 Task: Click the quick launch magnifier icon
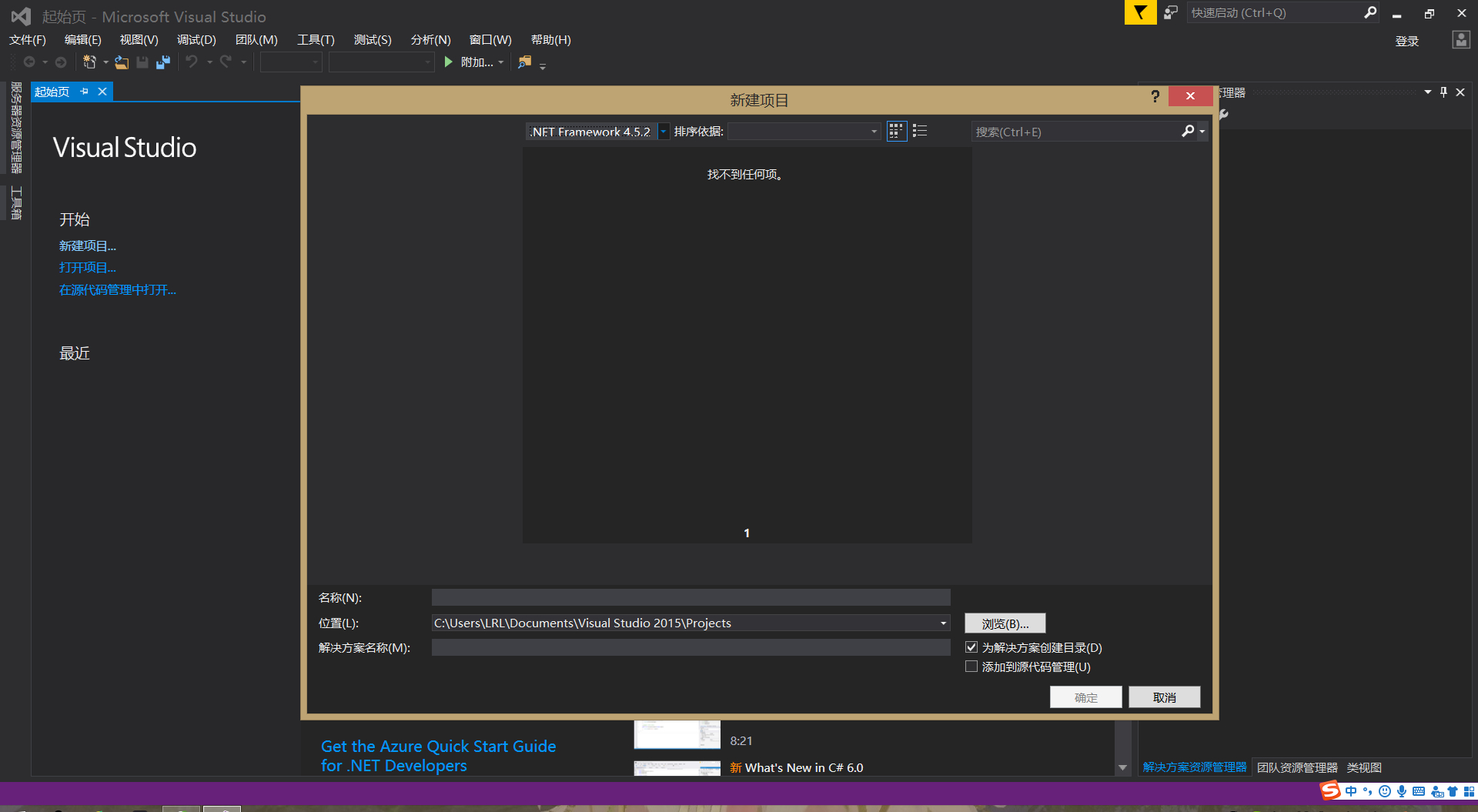point(1370,12)
